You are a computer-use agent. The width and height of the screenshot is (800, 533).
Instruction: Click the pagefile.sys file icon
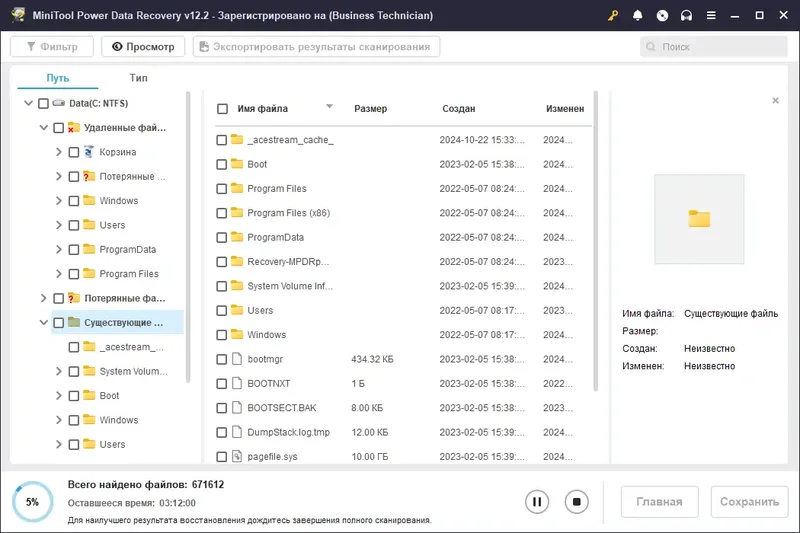237,456
